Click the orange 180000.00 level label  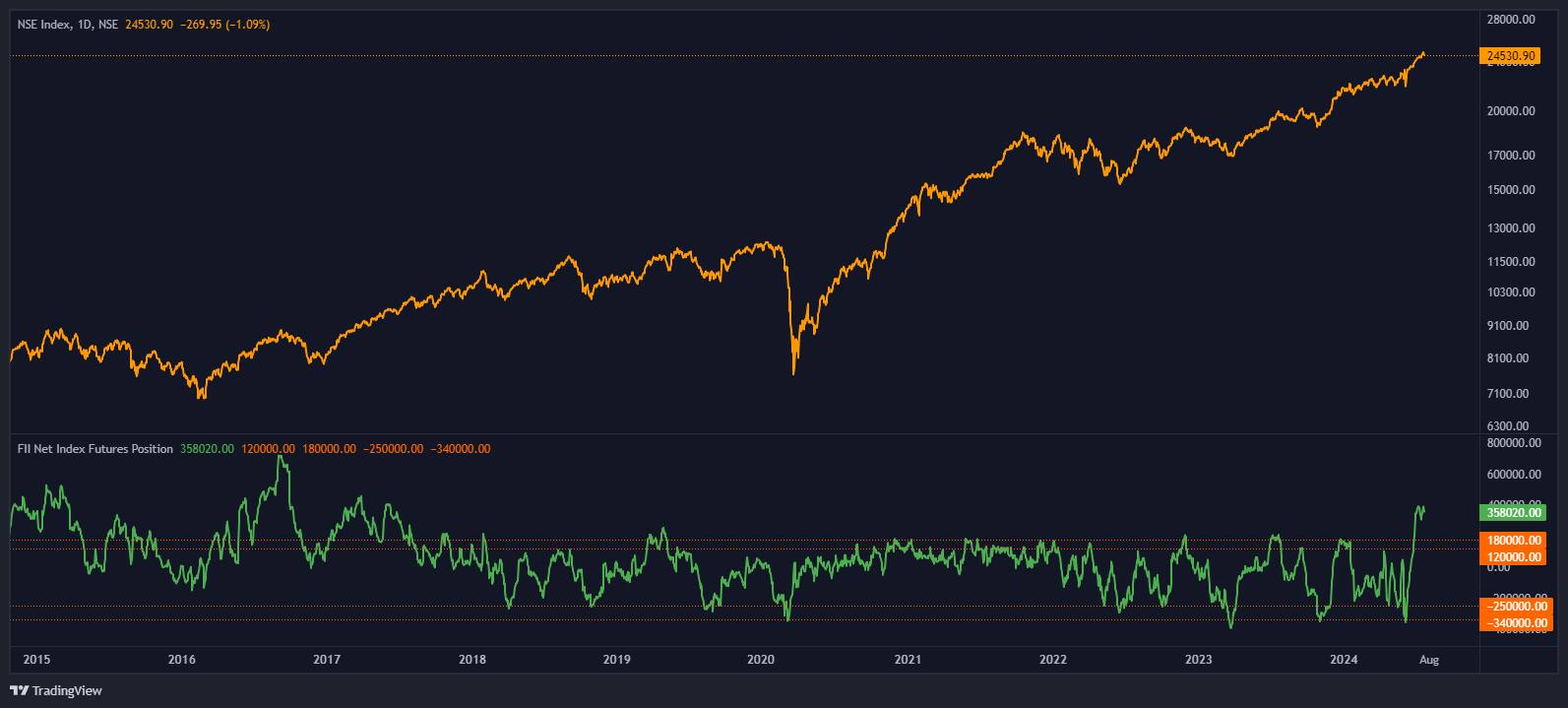pos(1513,541)
